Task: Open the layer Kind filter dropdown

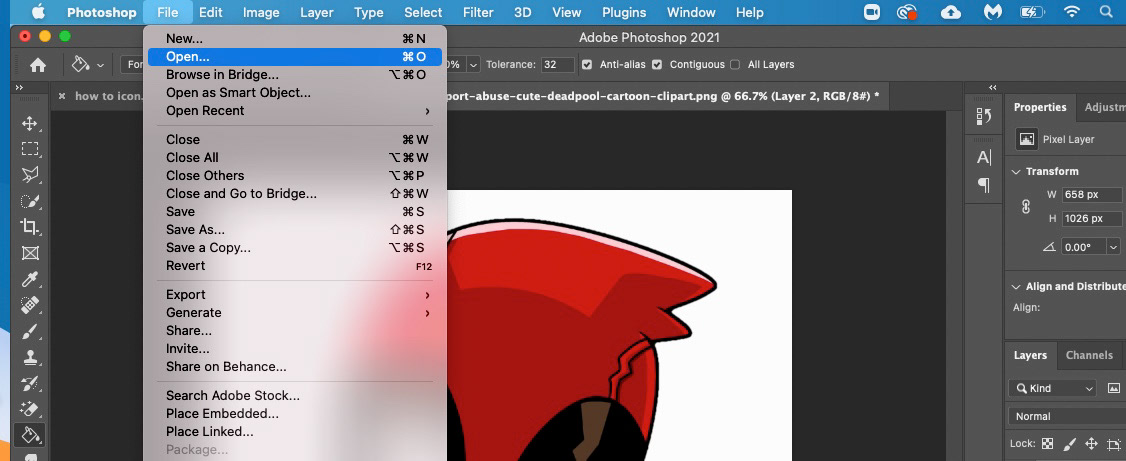Action: tap(1052, 388)
